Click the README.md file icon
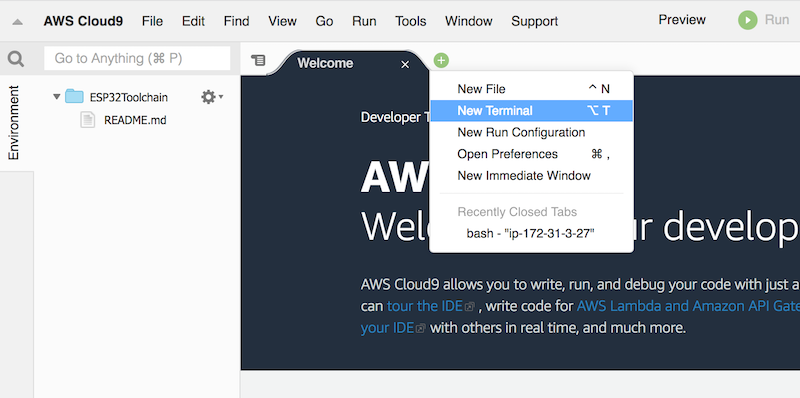 coord(88,120)
